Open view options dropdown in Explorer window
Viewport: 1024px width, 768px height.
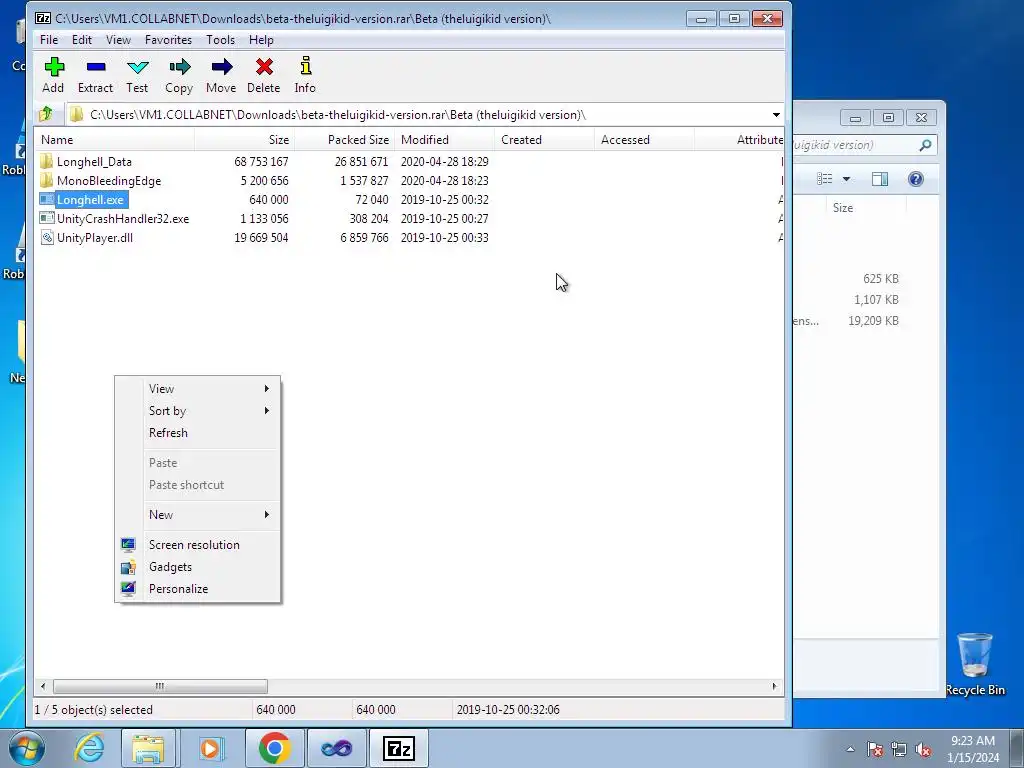click(x=846, y=179)
